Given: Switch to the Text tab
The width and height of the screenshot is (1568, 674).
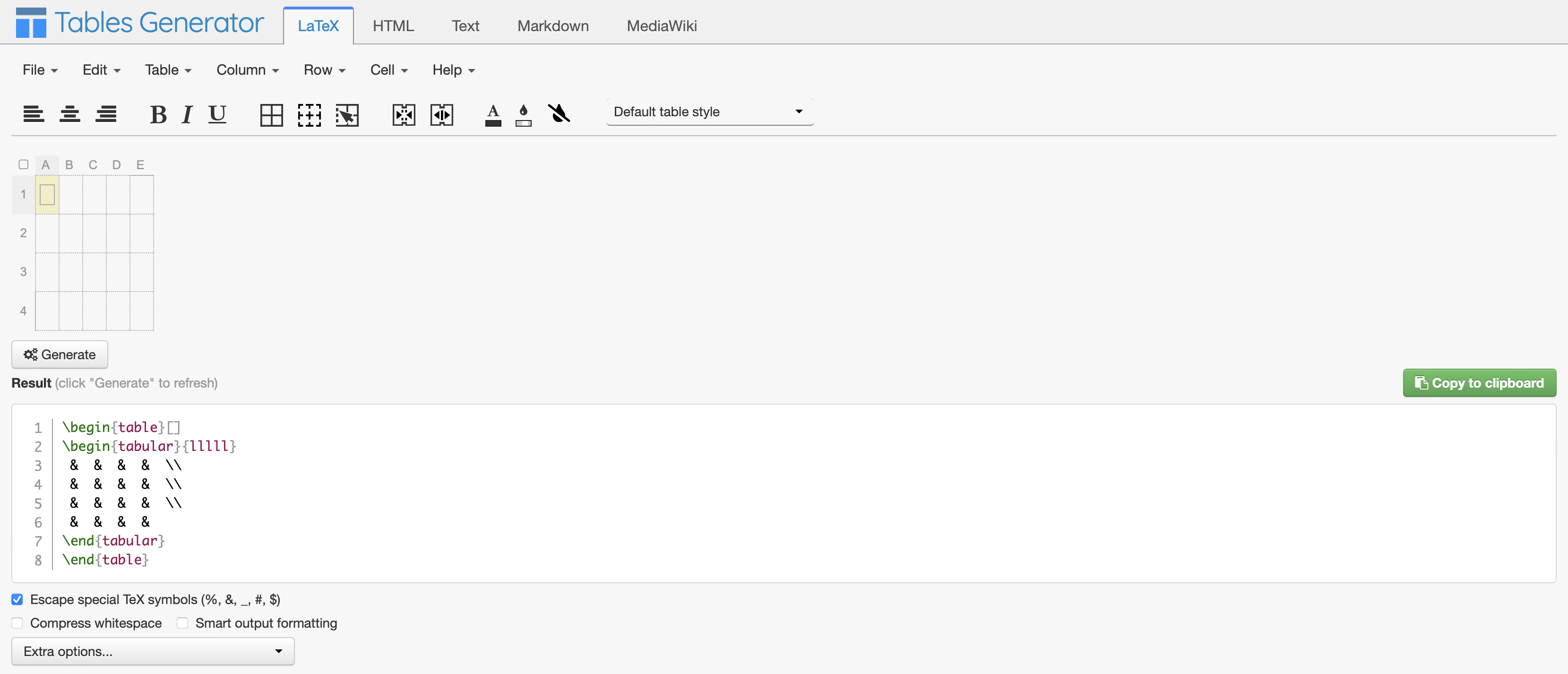Looking at the screenshot, I should click(x=465, y=26).
